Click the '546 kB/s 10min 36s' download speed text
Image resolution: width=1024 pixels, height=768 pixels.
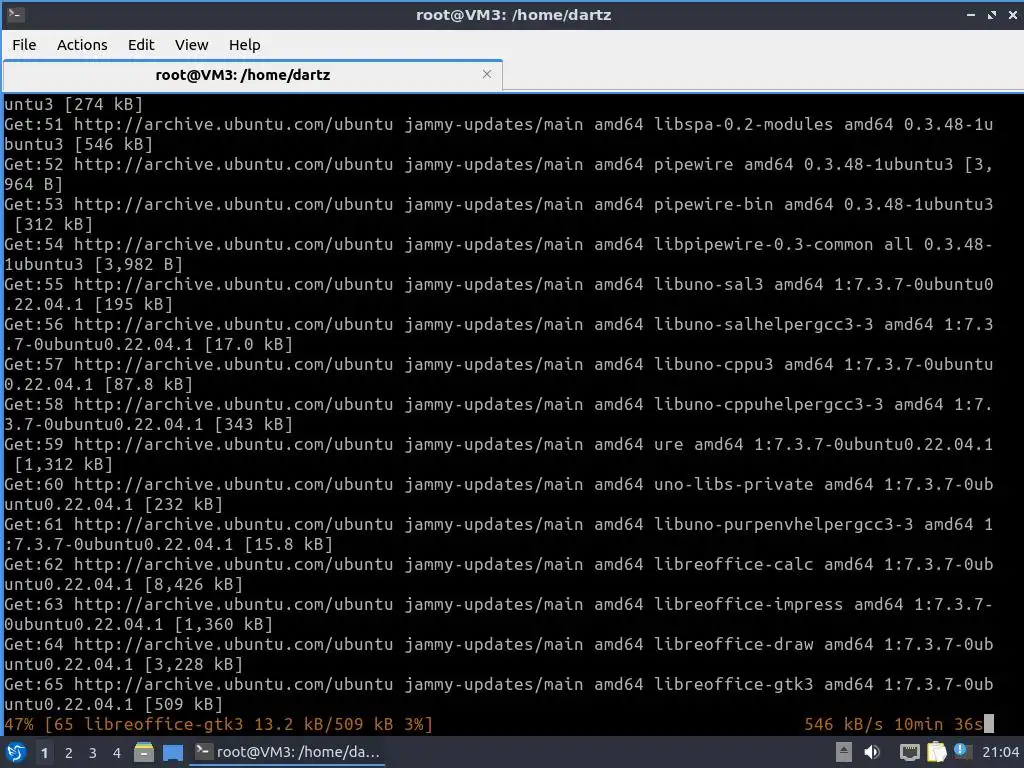(893, 724)
